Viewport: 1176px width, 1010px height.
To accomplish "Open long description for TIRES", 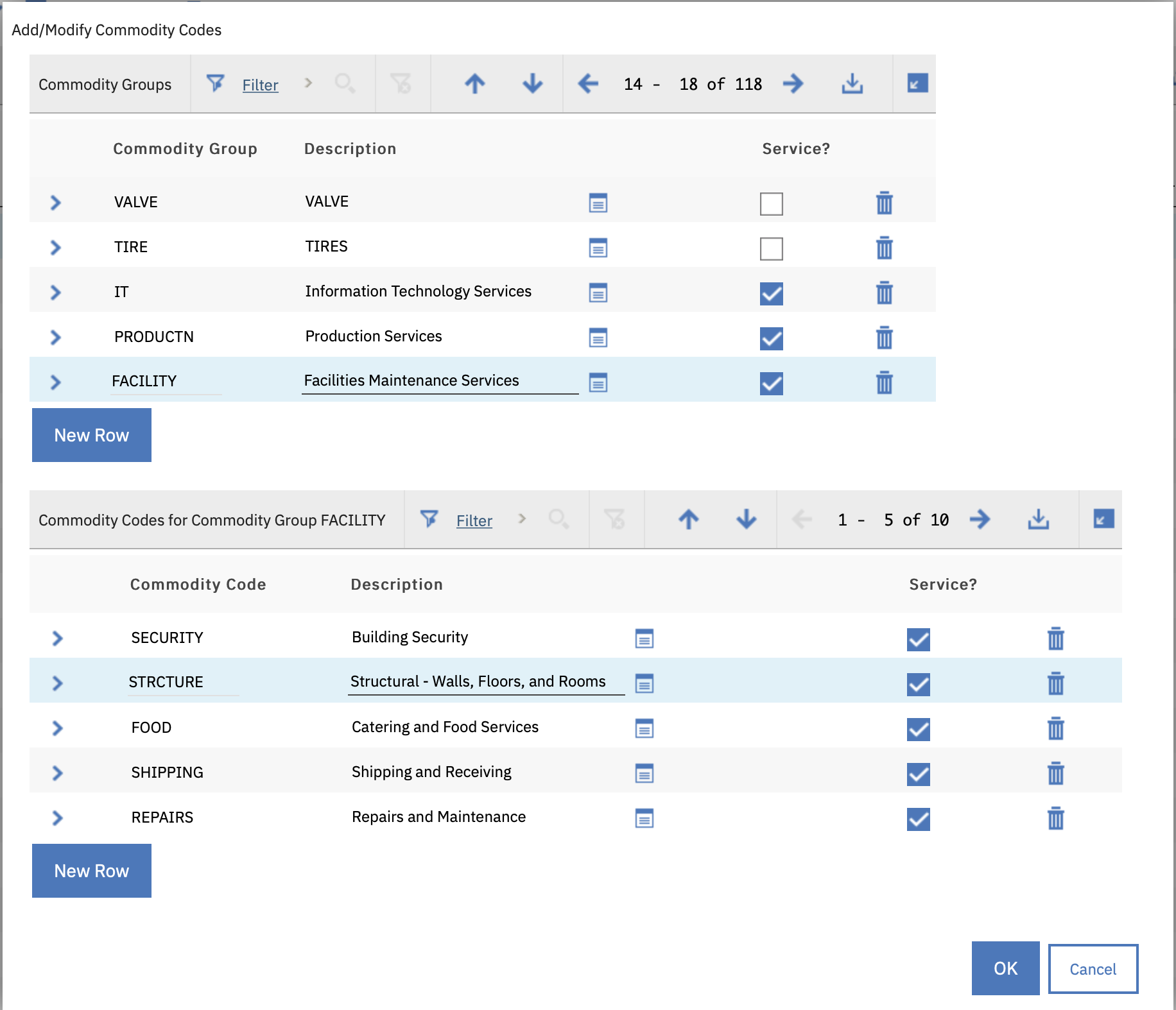I will [x=598, y=248].
